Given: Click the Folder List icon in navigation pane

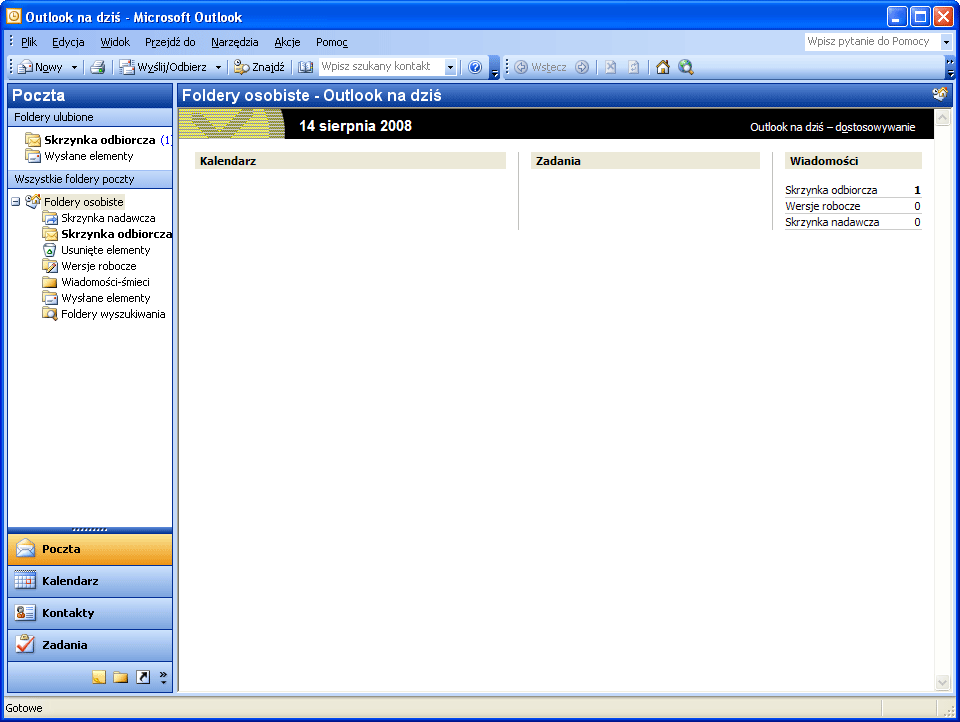Looking at the screenshot, I should point(121,677).
